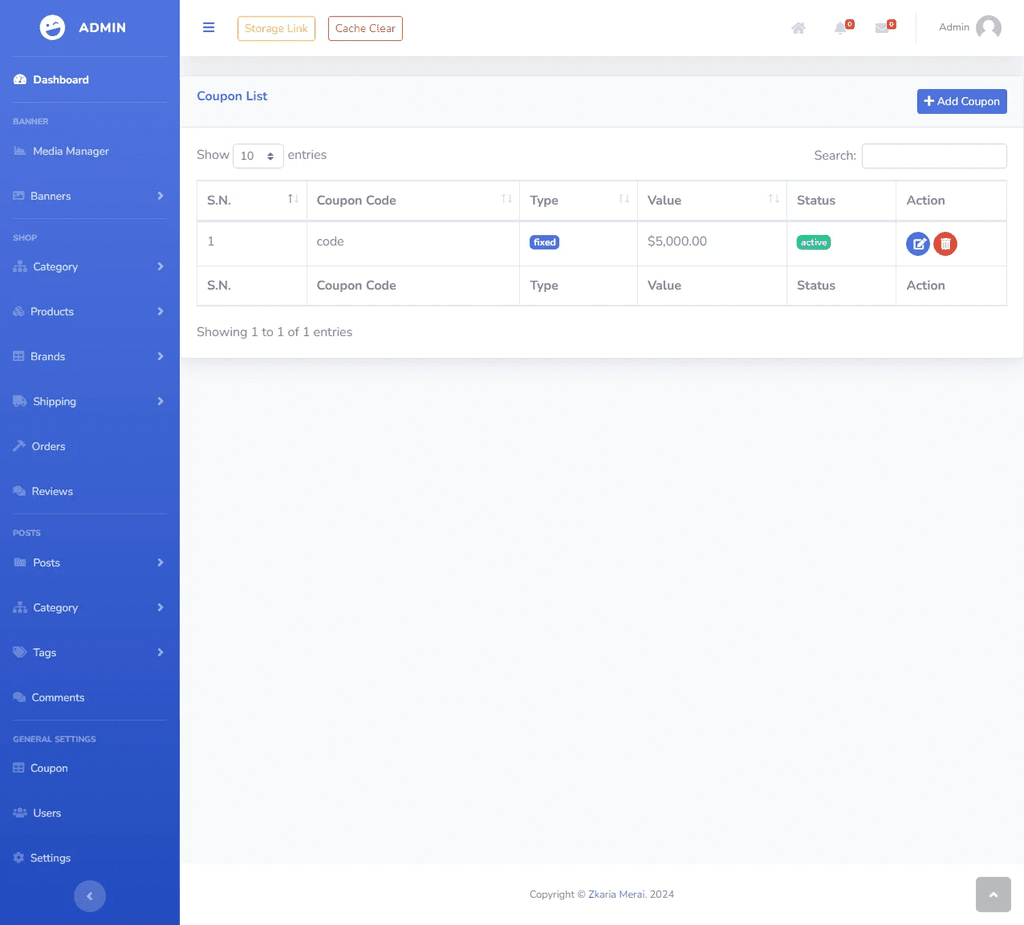1024x925 pixels.
Task: Click the Orders hammer icon
Action: (19, 446)
